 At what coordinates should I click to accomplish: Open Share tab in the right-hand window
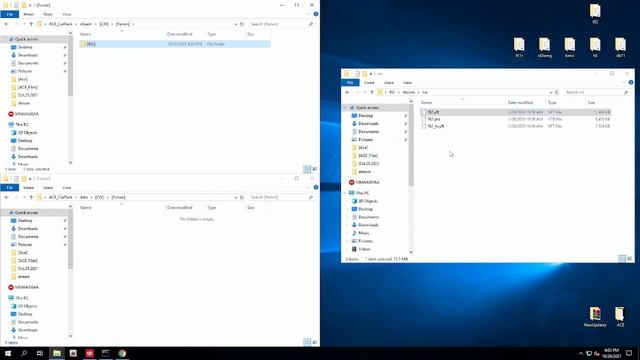click(x=389, y=83)
